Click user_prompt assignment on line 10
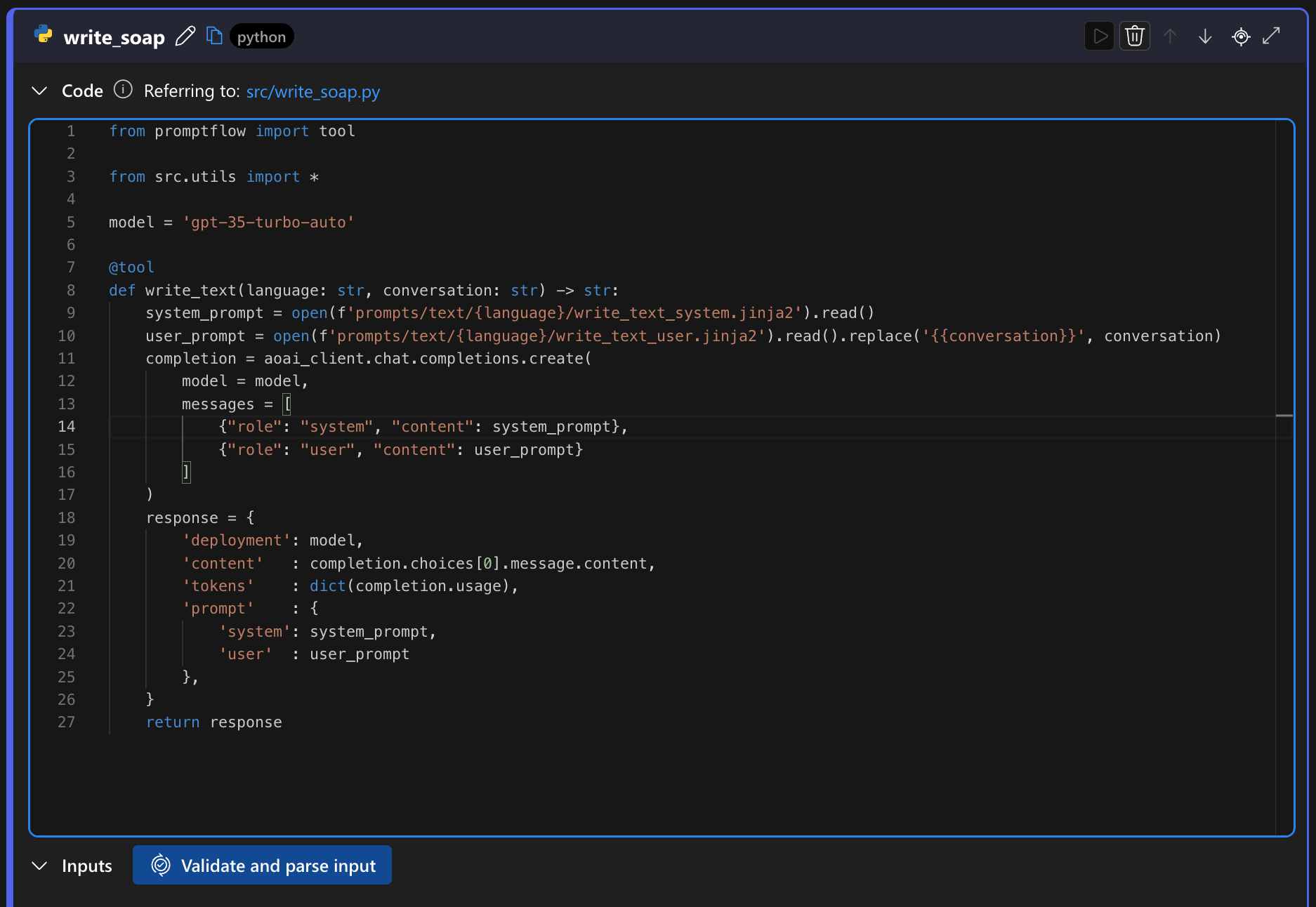 point(683,336)
